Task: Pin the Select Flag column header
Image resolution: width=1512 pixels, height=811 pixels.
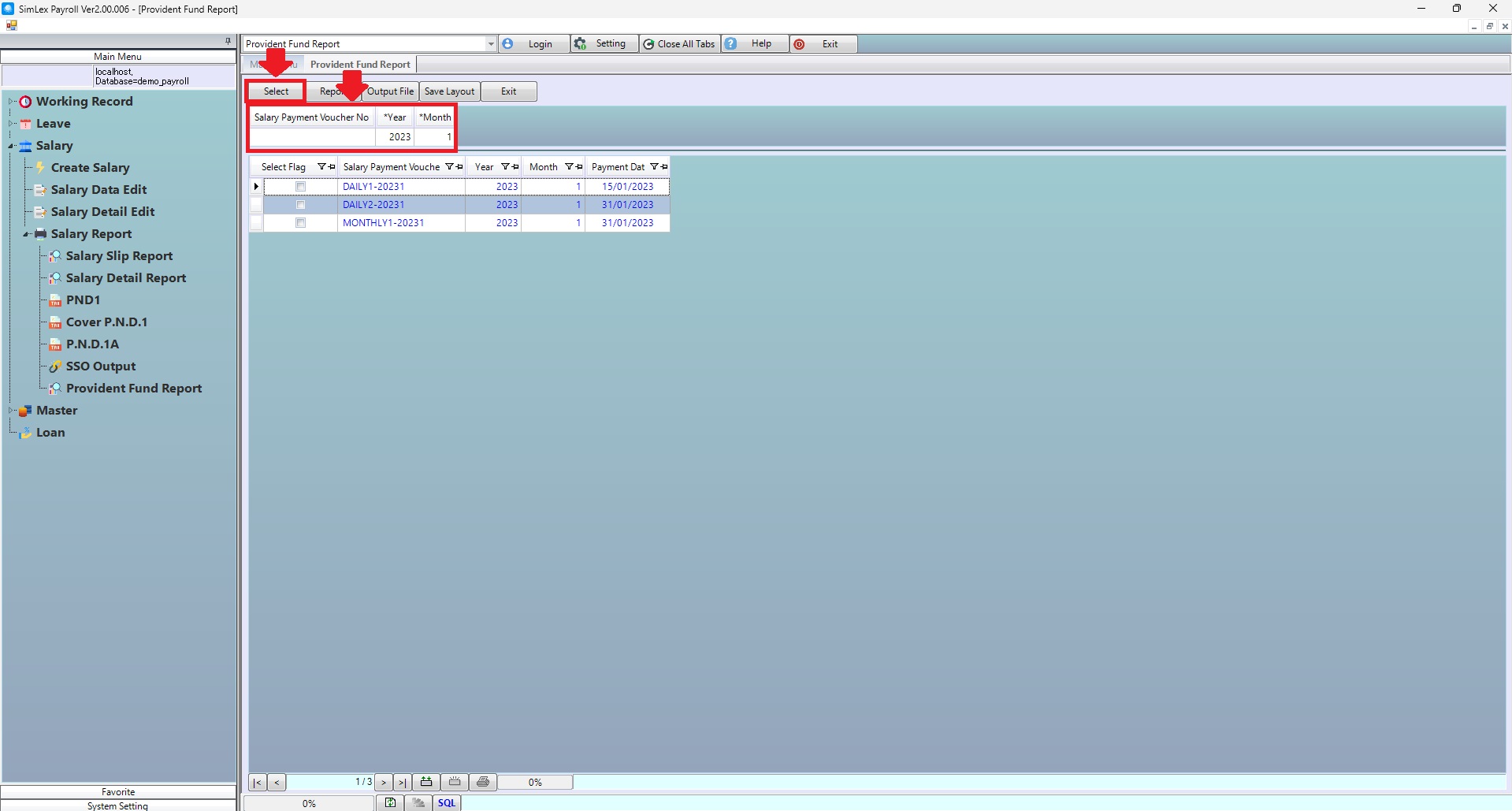Action: click(x=332, y=167)
